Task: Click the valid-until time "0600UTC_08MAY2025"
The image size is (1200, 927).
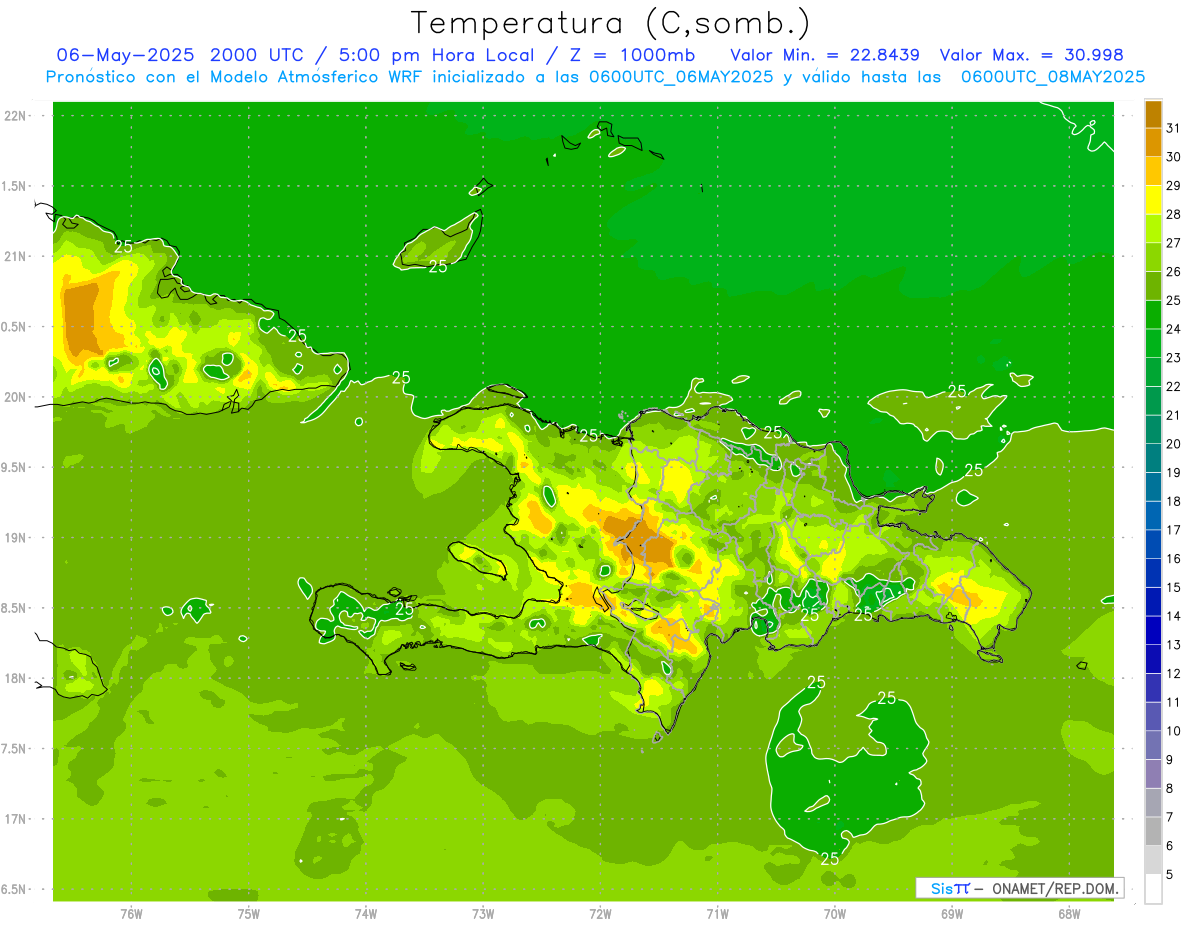Action: (x=1053, y=77)
